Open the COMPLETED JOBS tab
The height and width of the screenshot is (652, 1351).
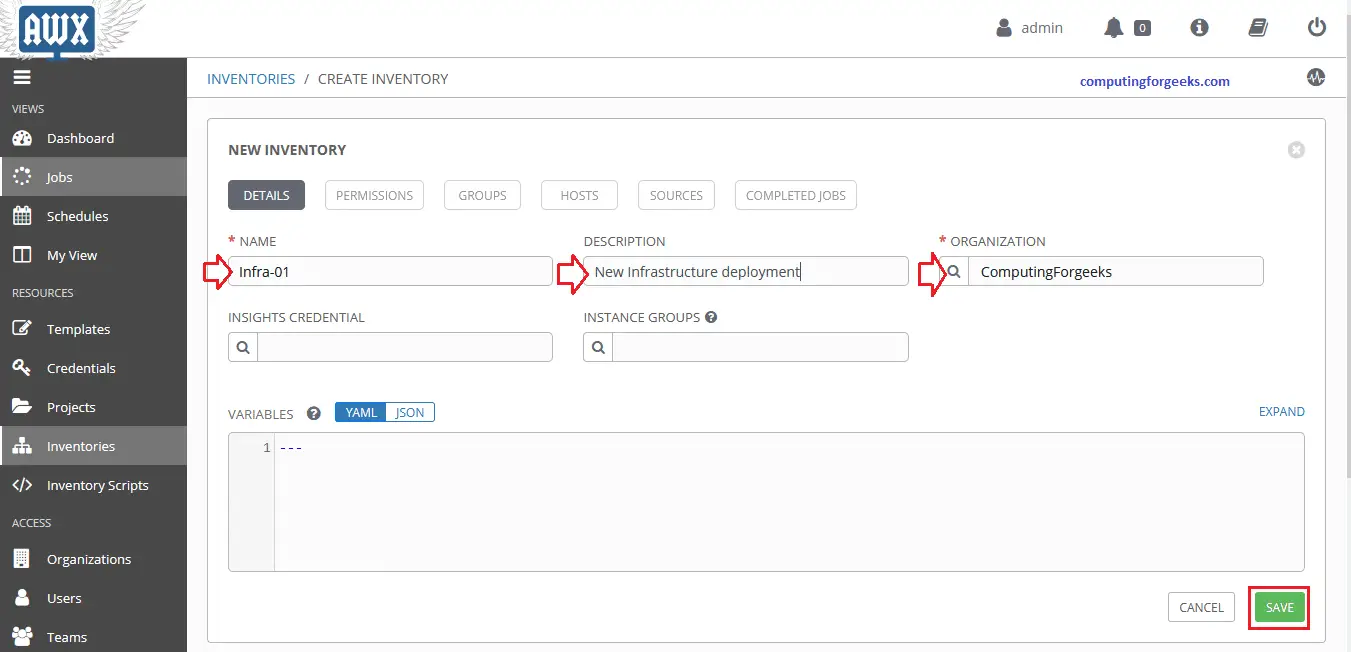click(795, 195)
